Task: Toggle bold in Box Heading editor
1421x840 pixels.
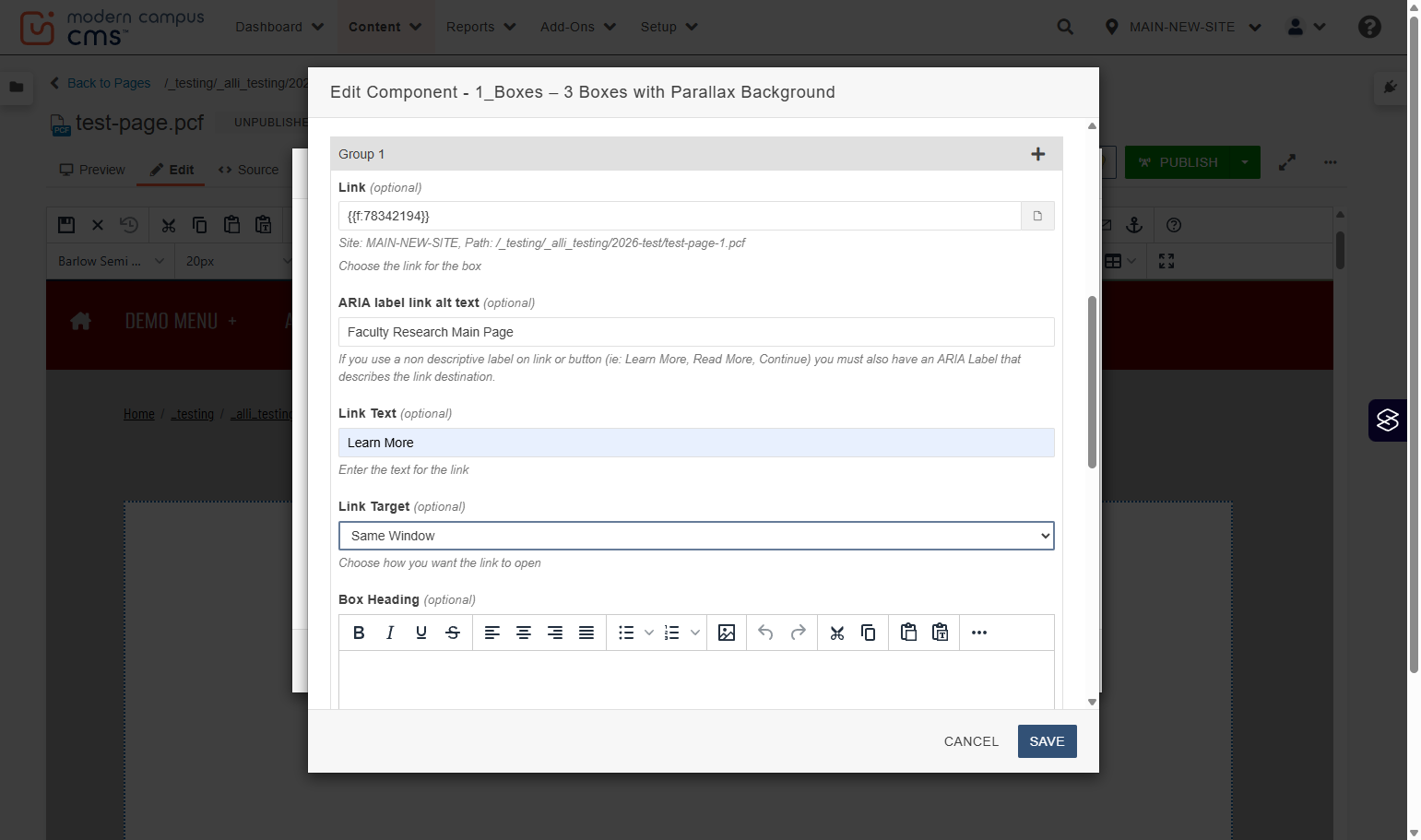Action: [x=359, y=633]
